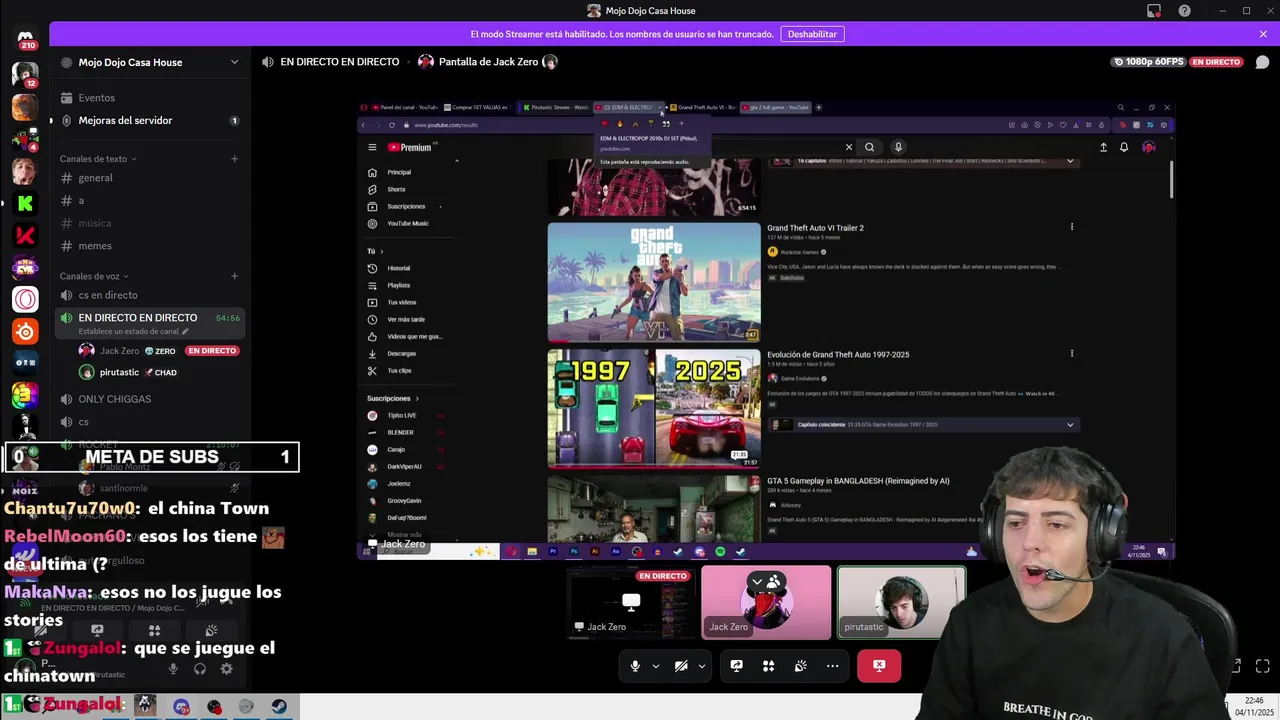Open Discord direct messages home icon
Viewport: 1280px width, 720px height.
pyautogui.click(x=25, y=38)
